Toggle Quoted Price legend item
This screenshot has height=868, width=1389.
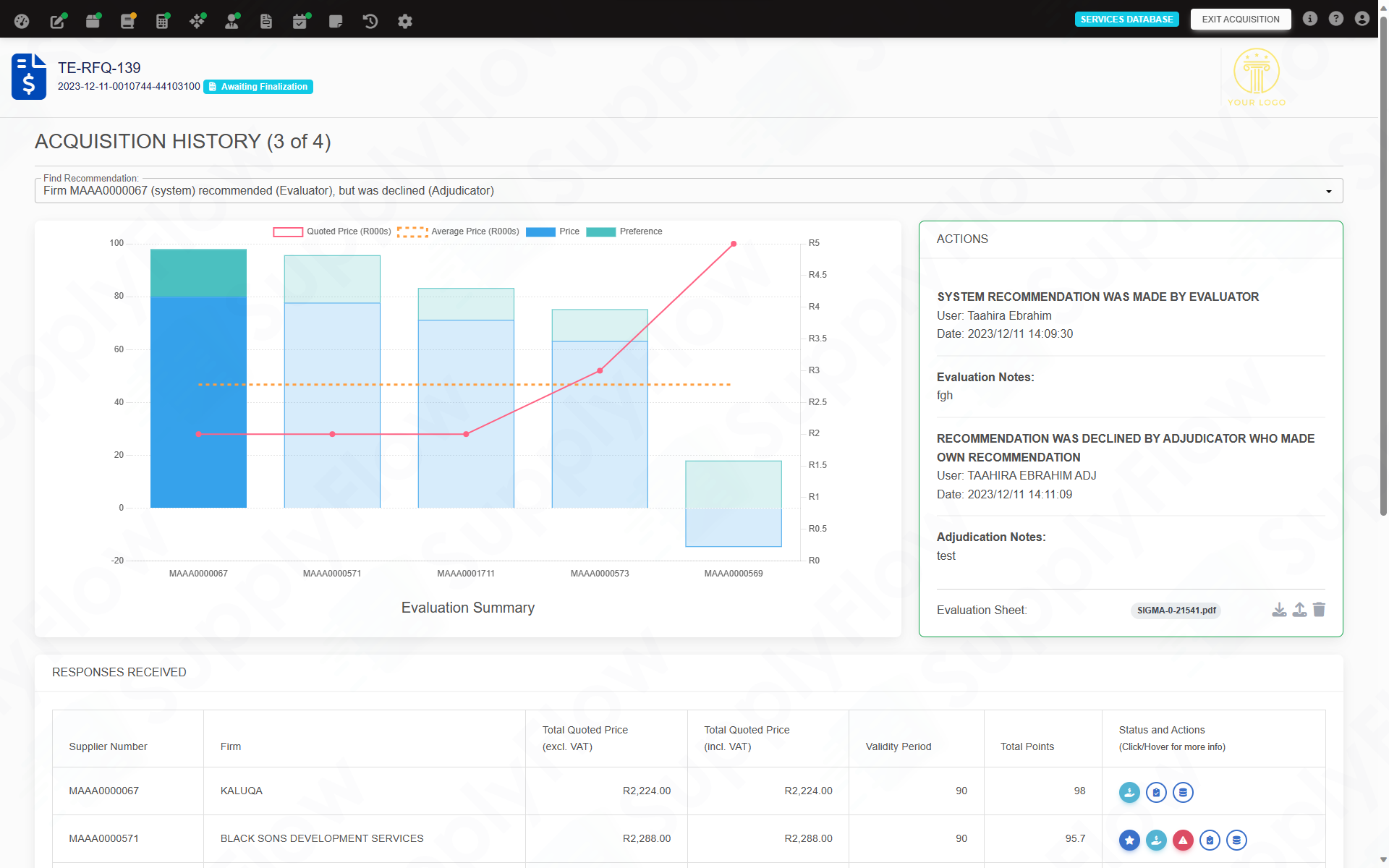point(332,231)
